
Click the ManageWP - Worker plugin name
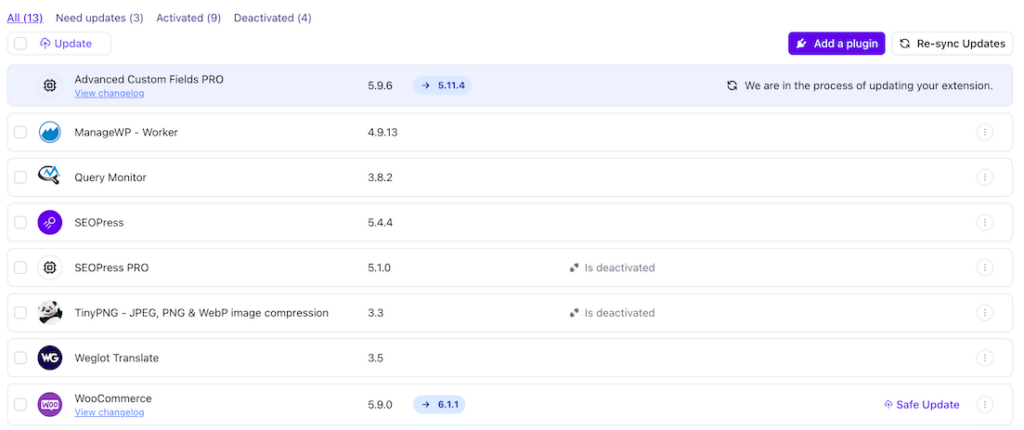click(x=126, y=132)
